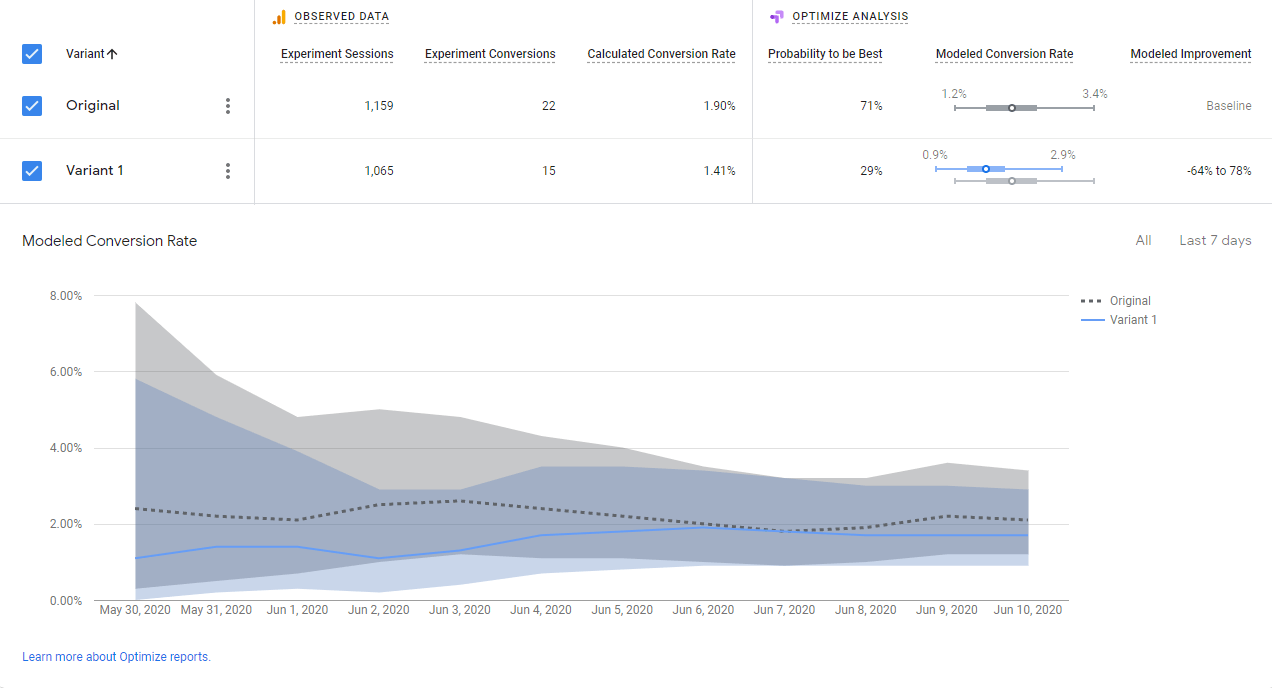The image size is (1272, 688).
Task: Open the Original row three-dot menu
Action: click(228, 106)
